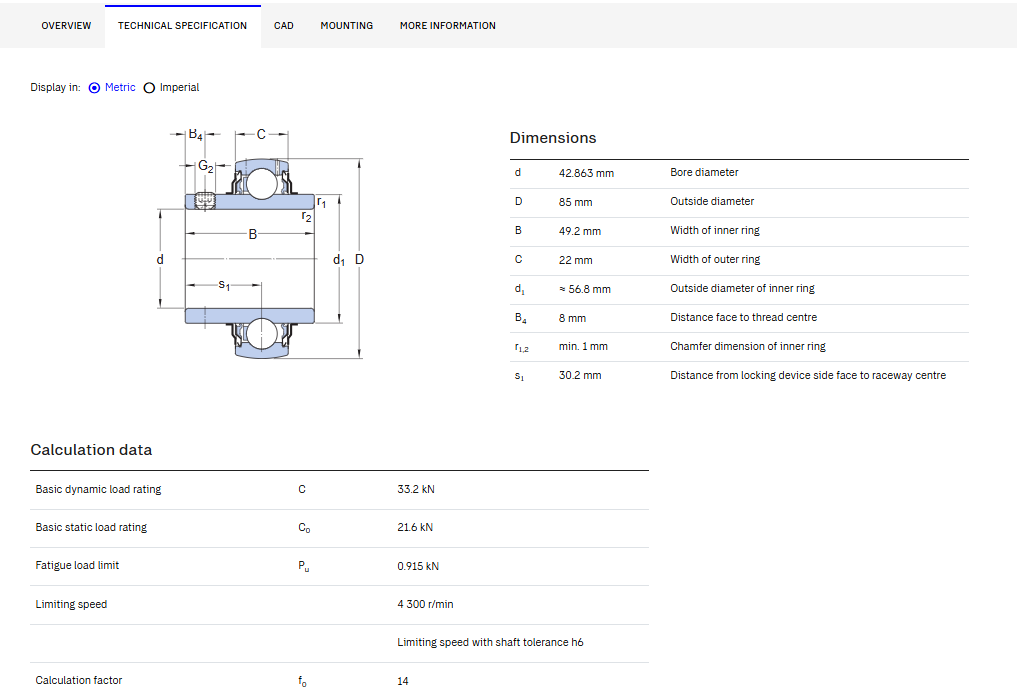
Task: Click the f₀ symbol in Calculation data
Action: point(302,681)
